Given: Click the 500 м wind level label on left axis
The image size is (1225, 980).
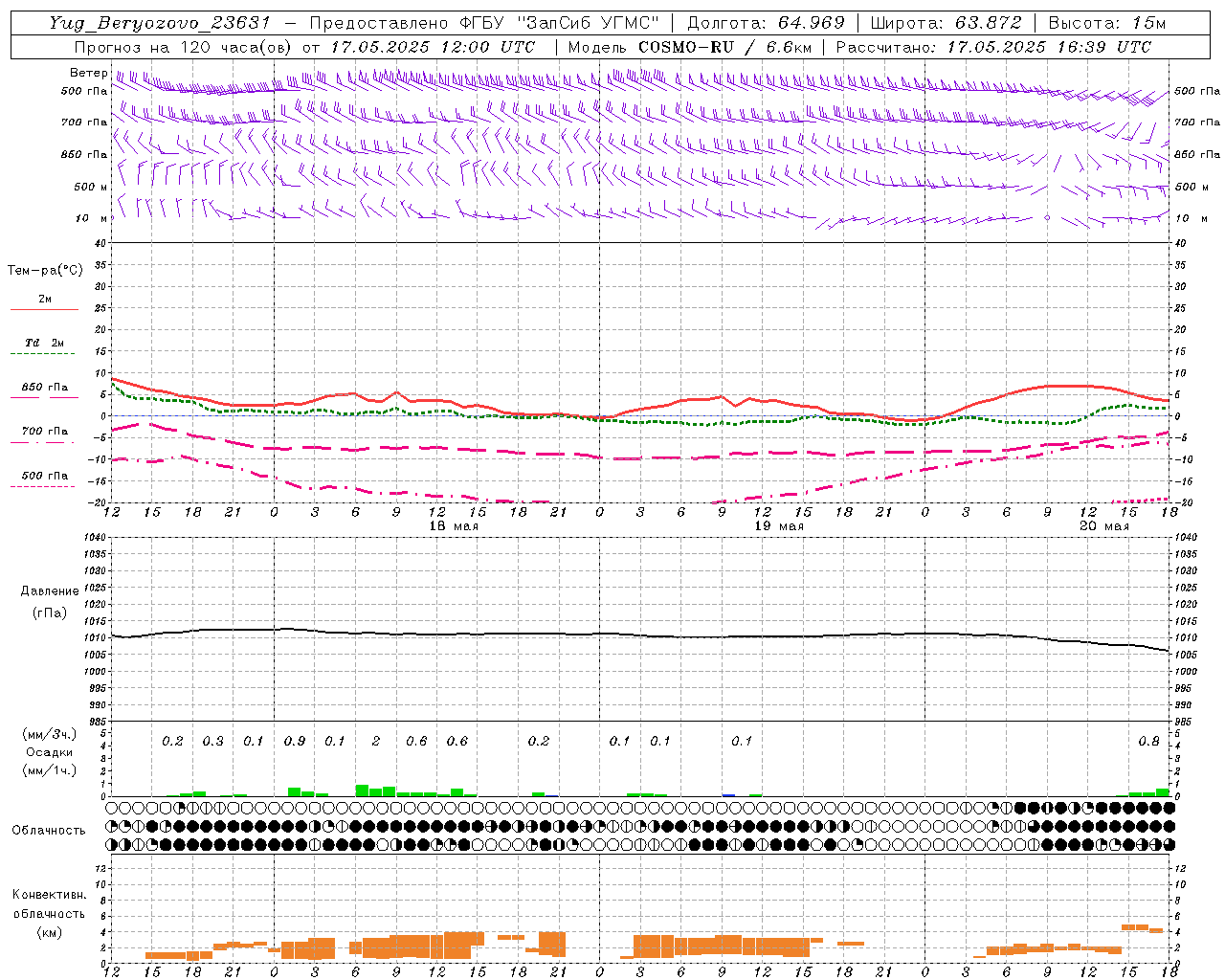Looking at the screenshot, I should click(x=91, y=188).
